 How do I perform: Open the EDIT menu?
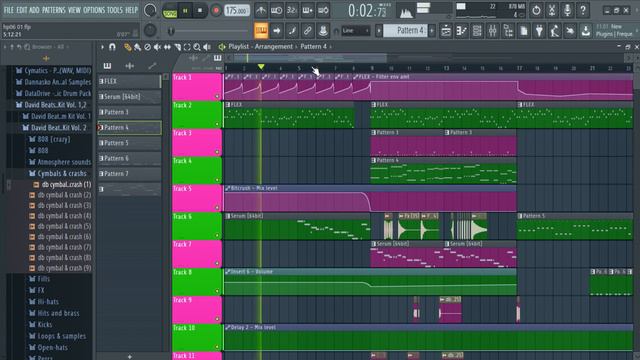21,10
